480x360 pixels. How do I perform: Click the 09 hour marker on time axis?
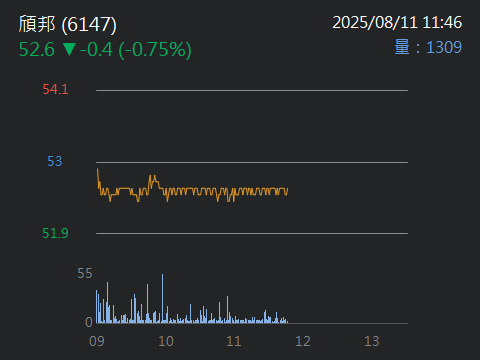(x=97, y=341)
